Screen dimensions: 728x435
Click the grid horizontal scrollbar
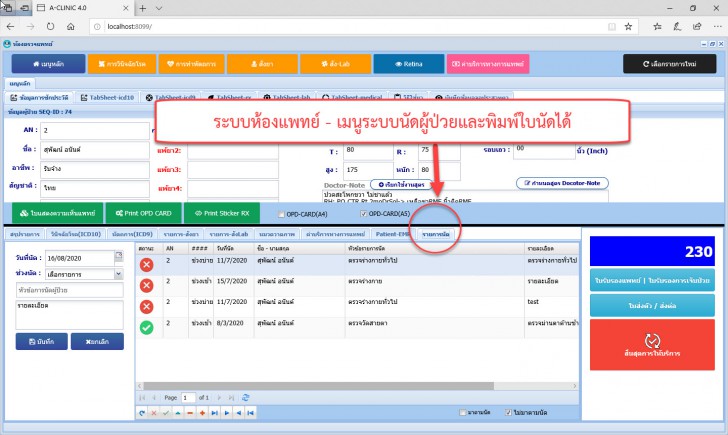click(x=318, y=386)
